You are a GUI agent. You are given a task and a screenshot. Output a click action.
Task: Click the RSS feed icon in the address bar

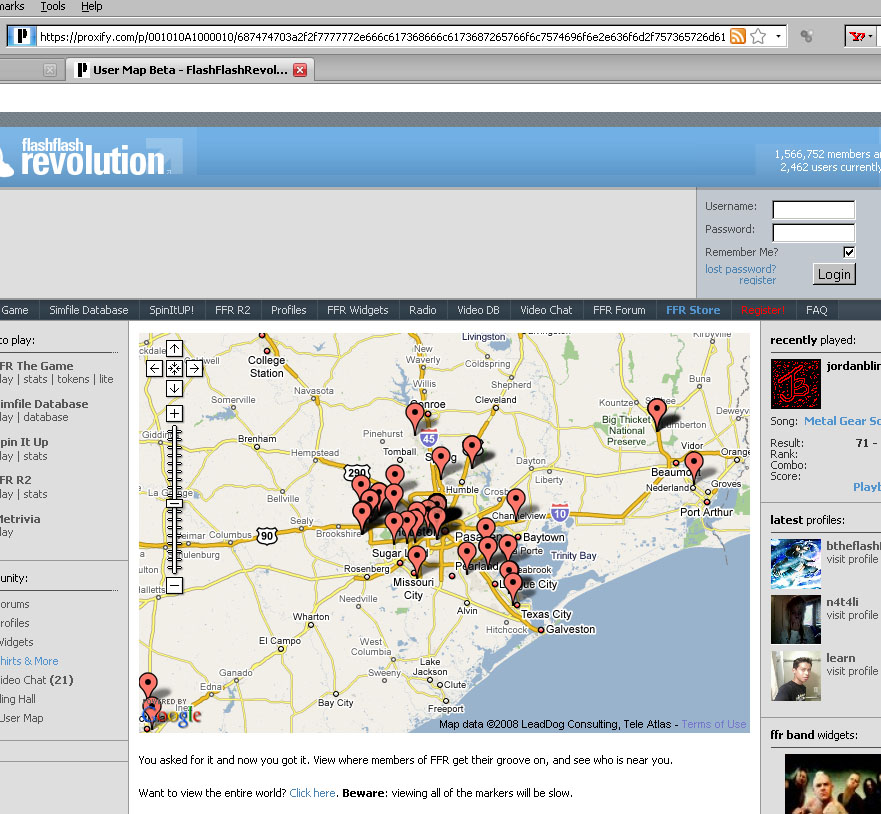click(x=738, y=37)
